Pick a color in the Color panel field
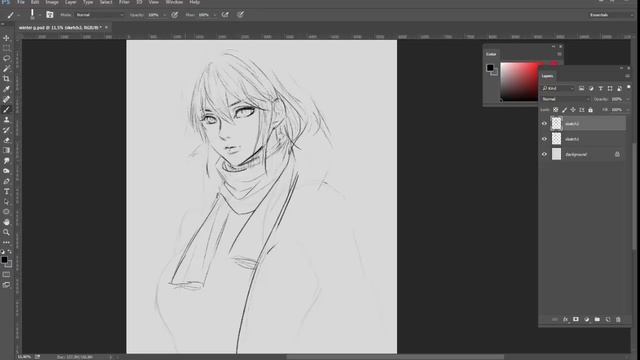The width and height of the screenshot is (640, 360). pyautogui.click(x=519, y=82)
